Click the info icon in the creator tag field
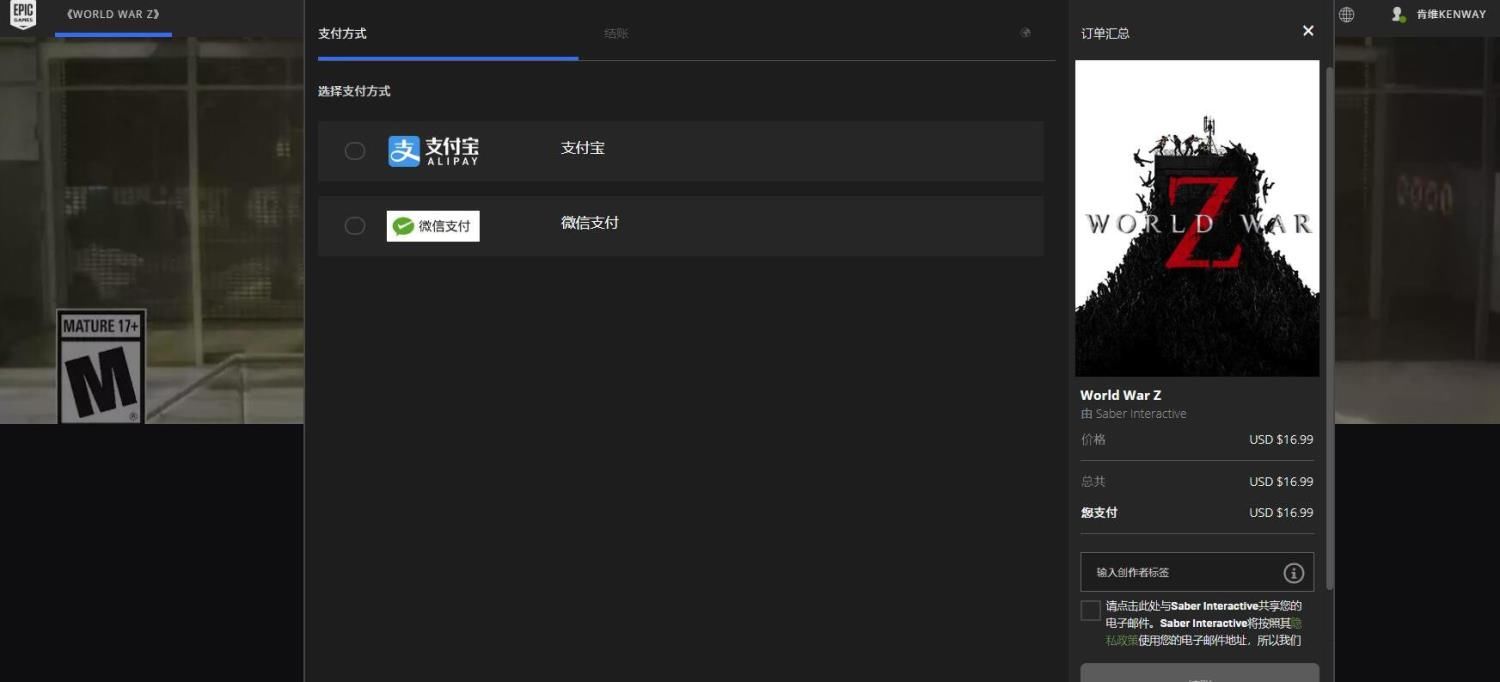The width and height of the screenshot is (1500, 682). point(1293,573)
